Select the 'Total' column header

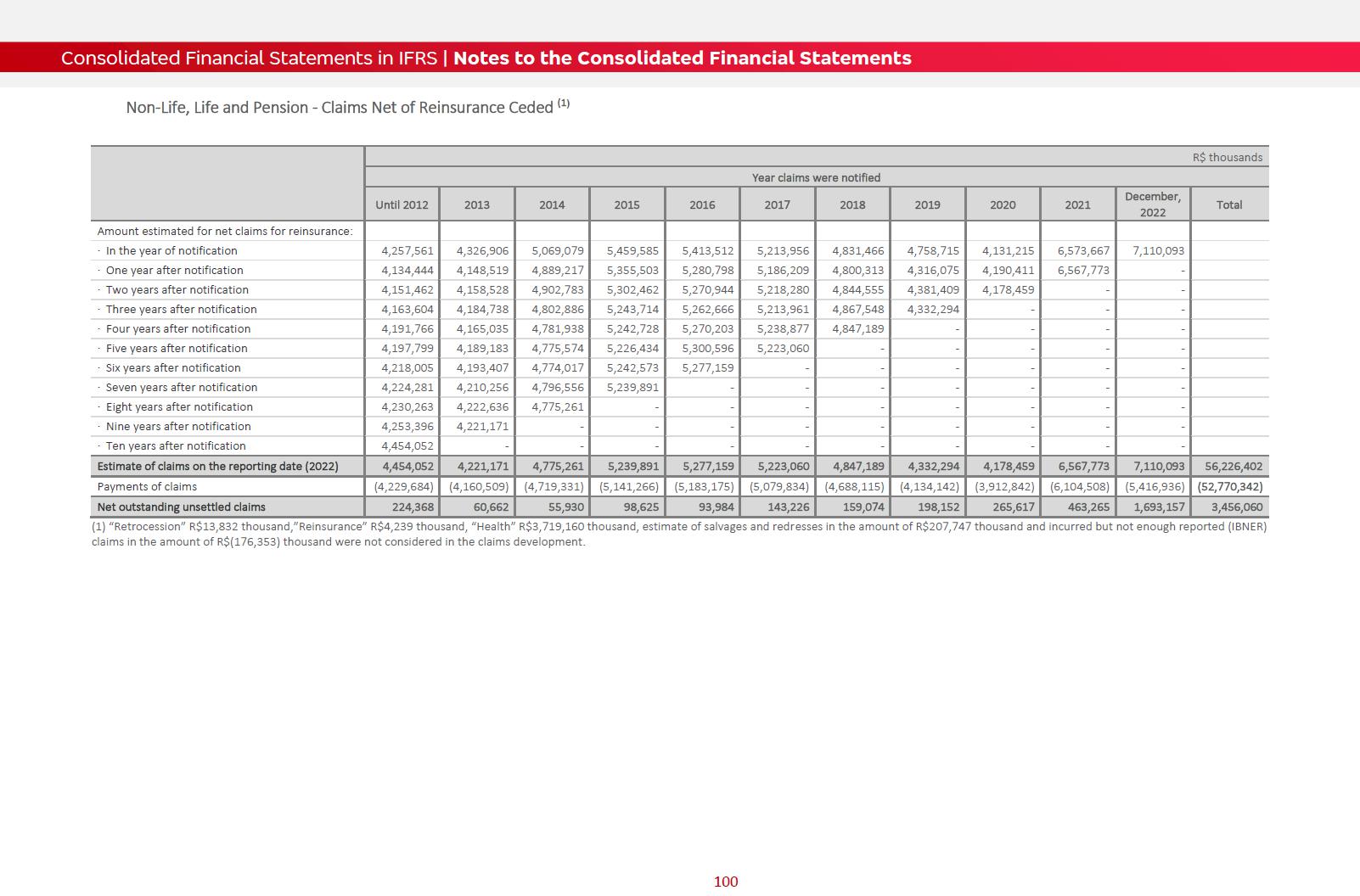[1228, 204]
